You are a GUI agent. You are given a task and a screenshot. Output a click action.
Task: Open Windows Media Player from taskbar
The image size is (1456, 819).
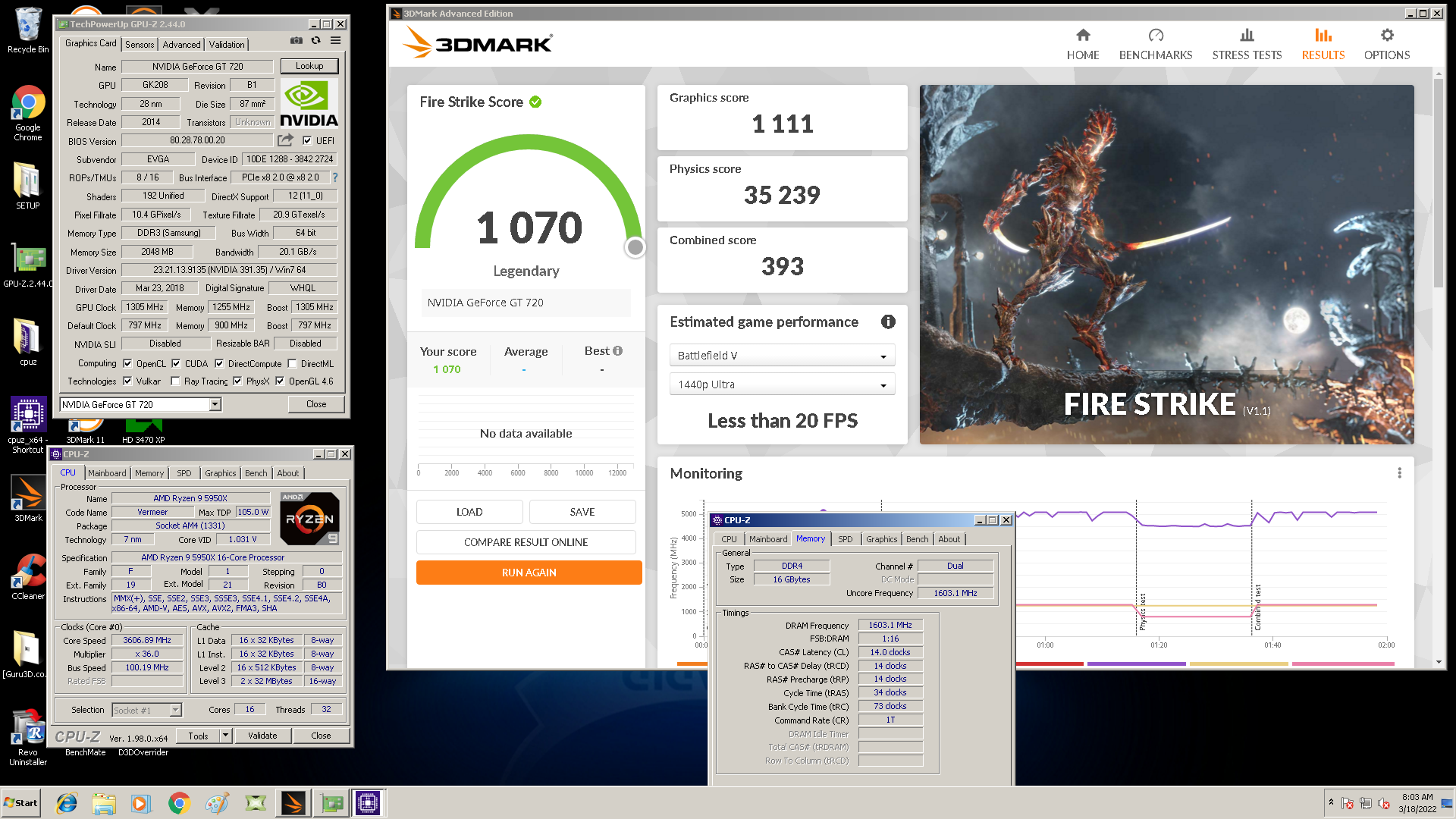[x=141, y=803]
